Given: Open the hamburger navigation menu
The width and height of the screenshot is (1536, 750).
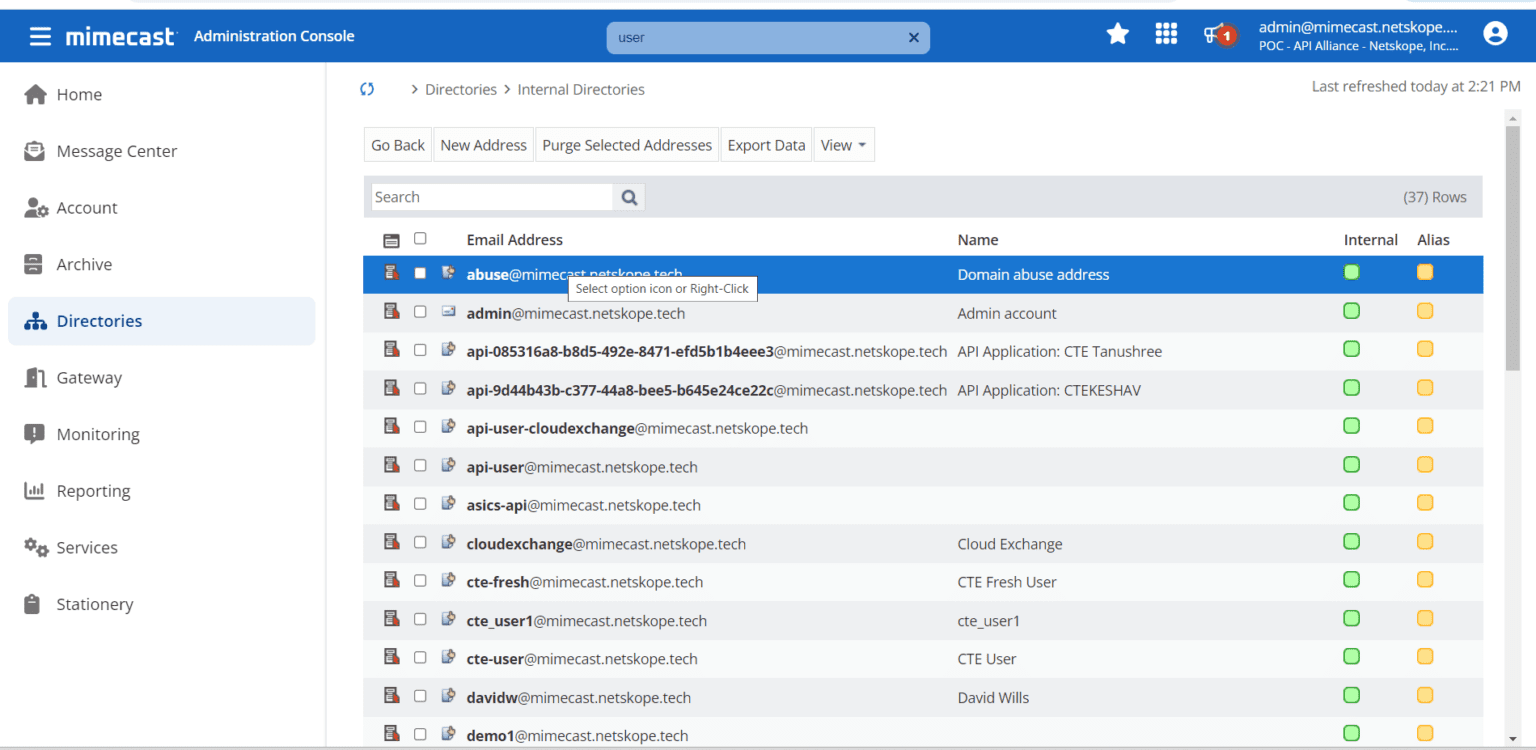Looking at the screenshot, I should click(40, 35).
